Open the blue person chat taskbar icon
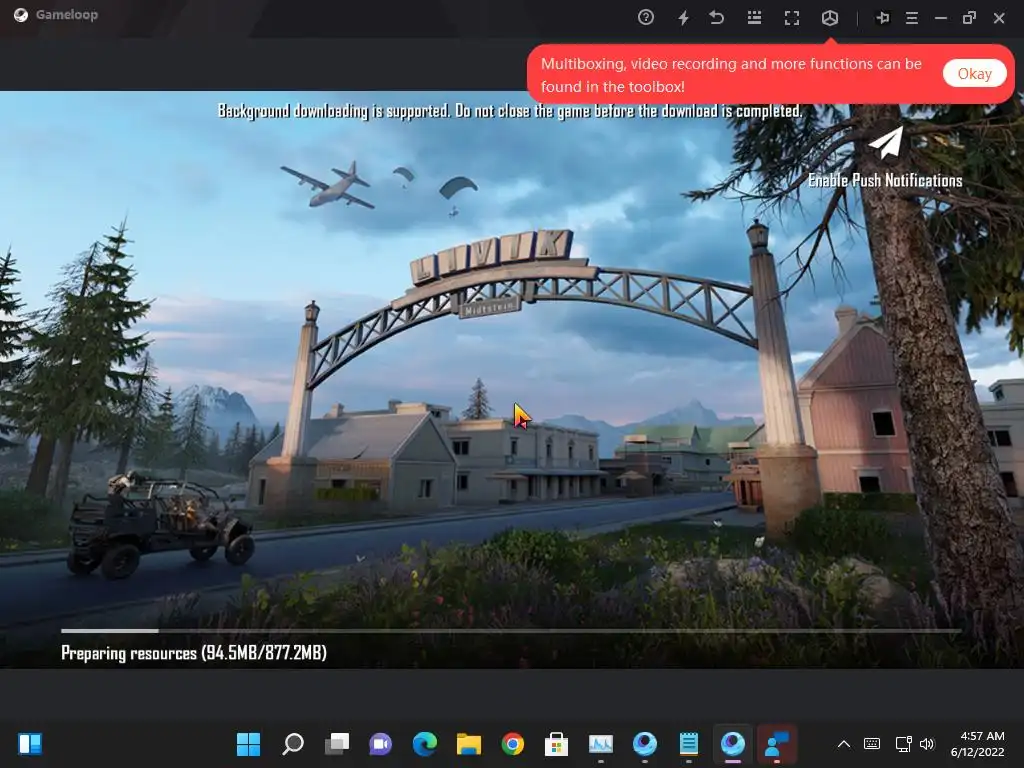Screen dimensions: 1024x768 pyautogui.click(x=776, y=744)
